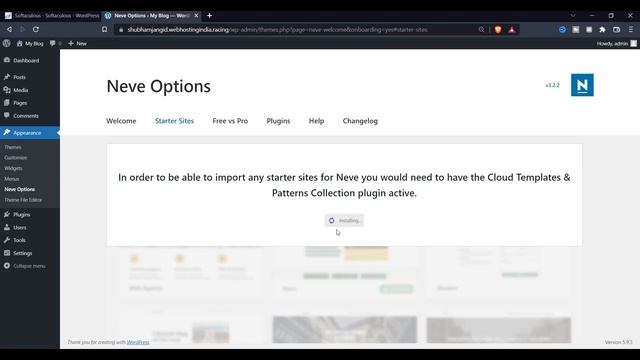This screenshot has height=360, width=640.
Task: Switch to the Changelog tab
Action: click(360, 121)
